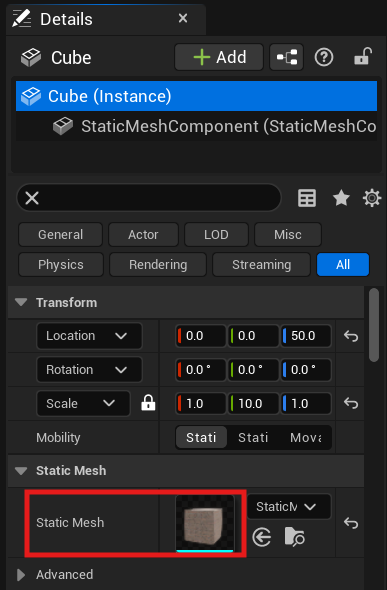This screenshot has width=387, height=590.
Task: Browse to Static Mesh asset in Content Browser
Action: (x=294, y=537)
